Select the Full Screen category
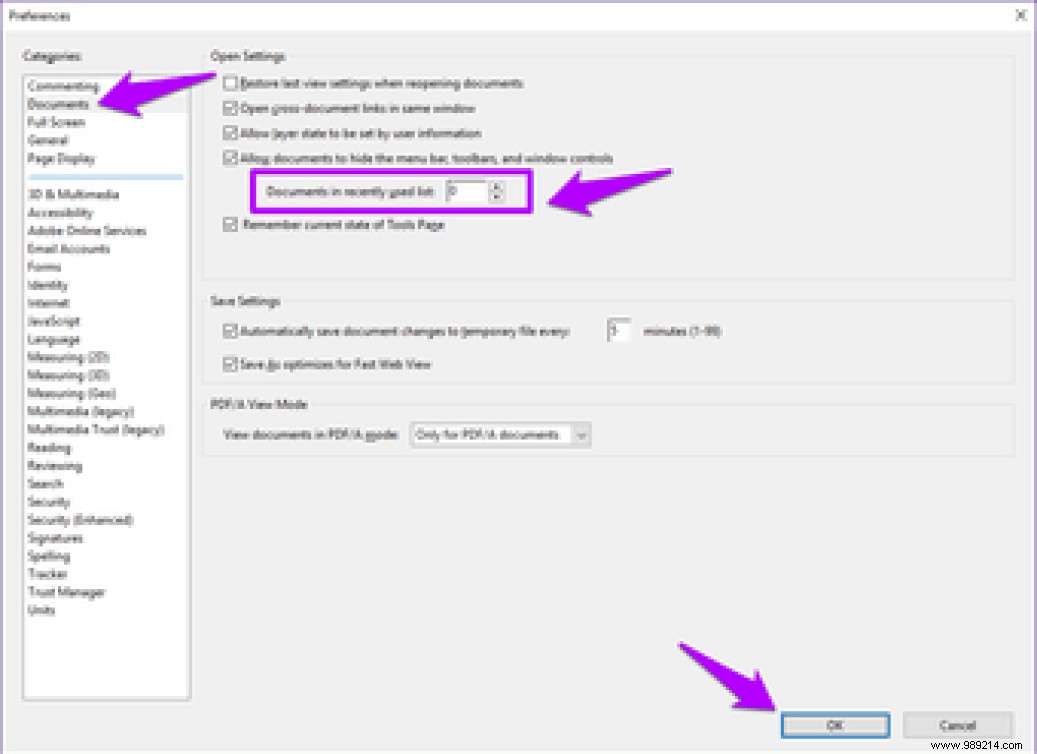The width and height of the screenshot is (1037, 754). [51, 122]
